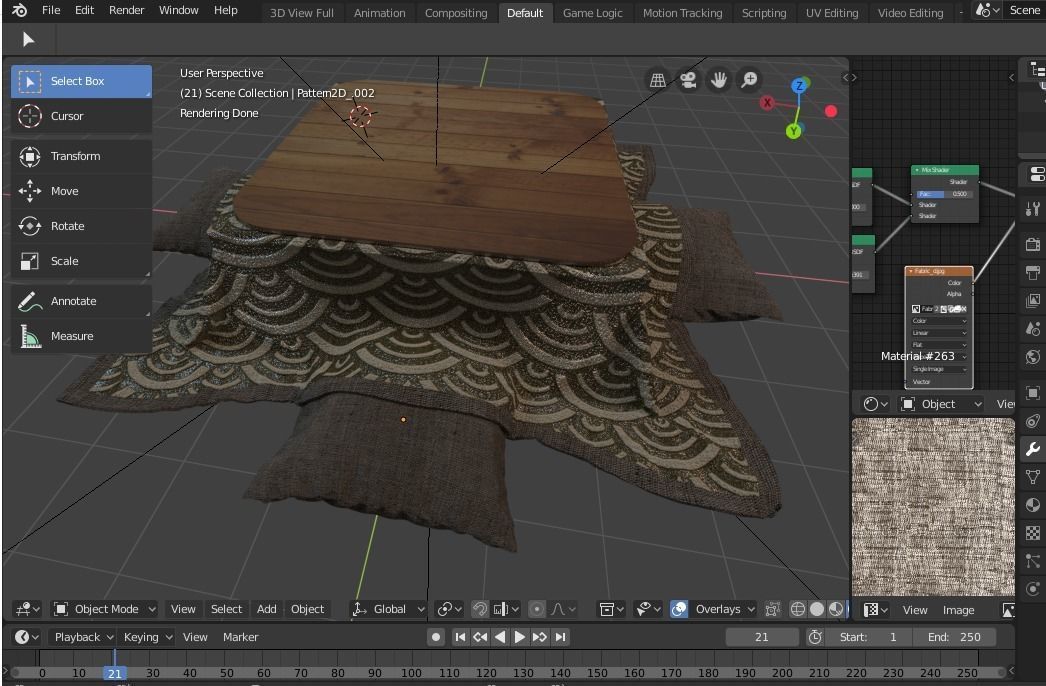Open the Playback dropdown in timeline
The image size is (1046, 686).
83,637
